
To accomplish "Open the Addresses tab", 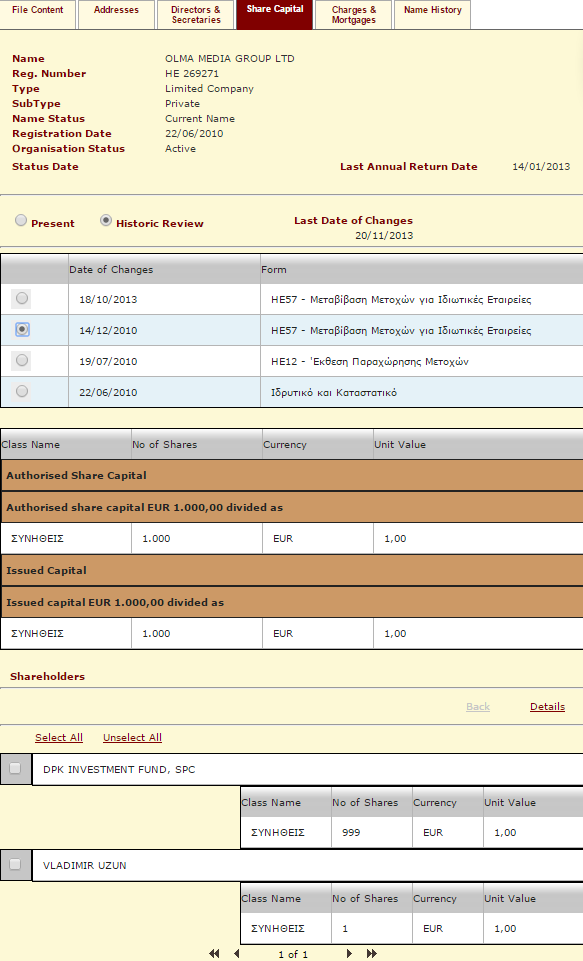I will [x=116, y=14].
